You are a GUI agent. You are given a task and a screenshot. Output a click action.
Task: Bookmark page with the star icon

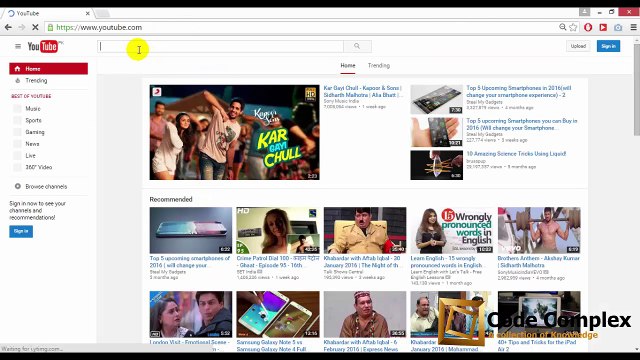coord(573,27)
